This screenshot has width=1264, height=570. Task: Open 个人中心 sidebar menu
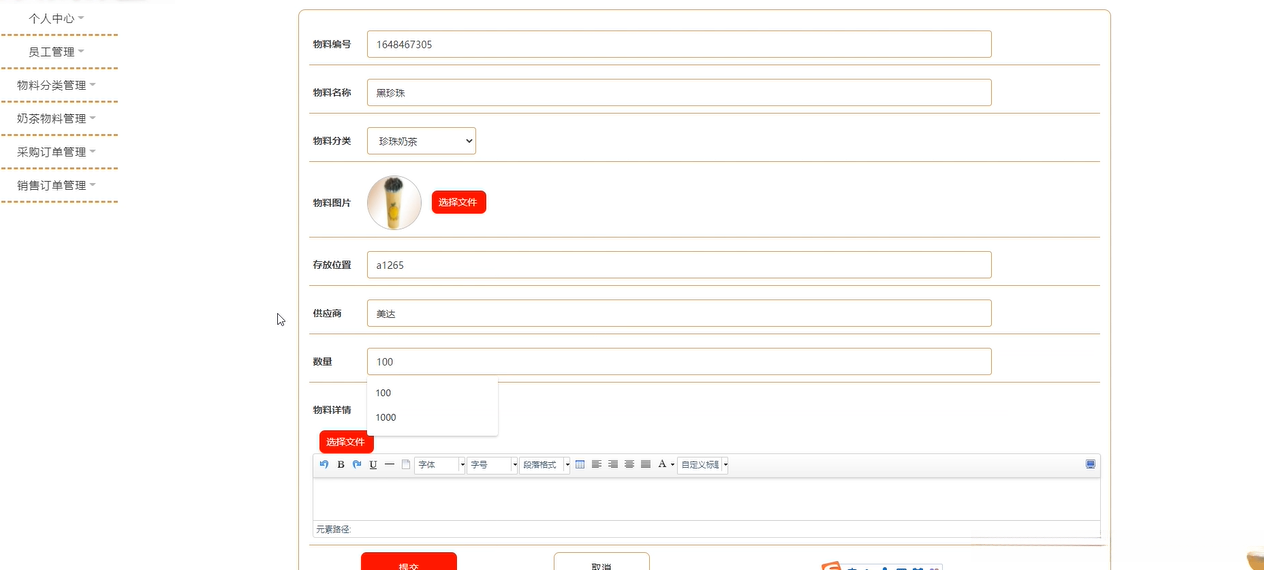57,18
